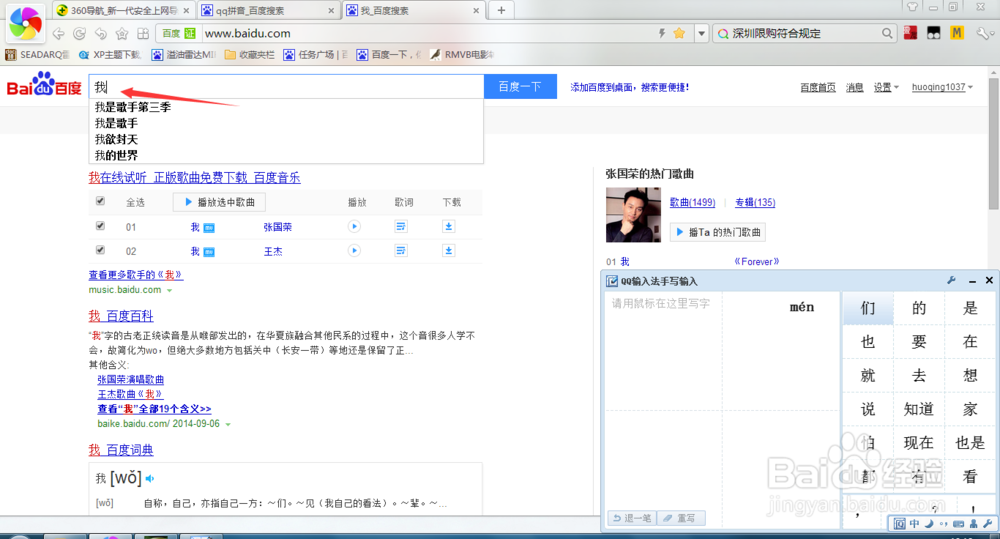The image size is (1000, 539).
Task: Open the yellow M extension icon
Action: (x=957, y=33)
